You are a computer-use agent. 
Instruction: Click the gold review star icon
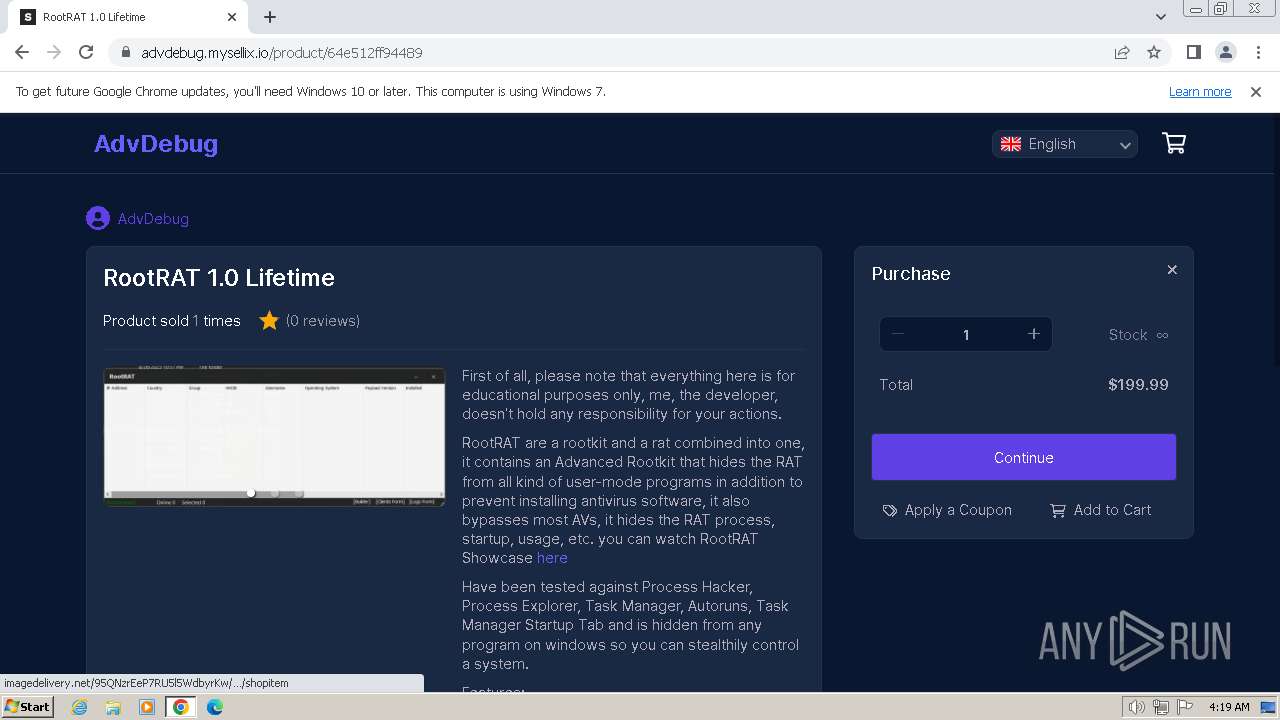point(269,321)
